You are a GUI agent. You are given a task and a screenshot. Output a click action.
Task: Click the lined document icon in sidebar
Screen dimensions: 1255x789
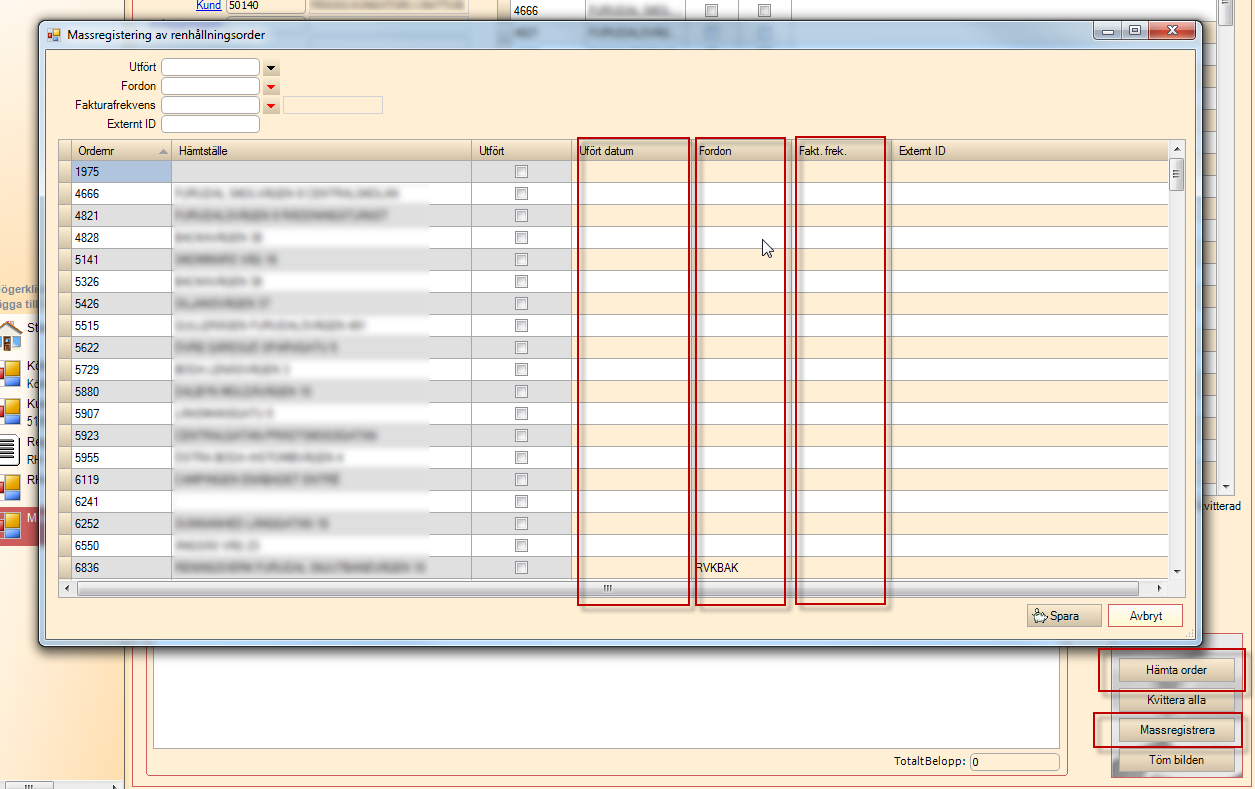pos(9,448)
